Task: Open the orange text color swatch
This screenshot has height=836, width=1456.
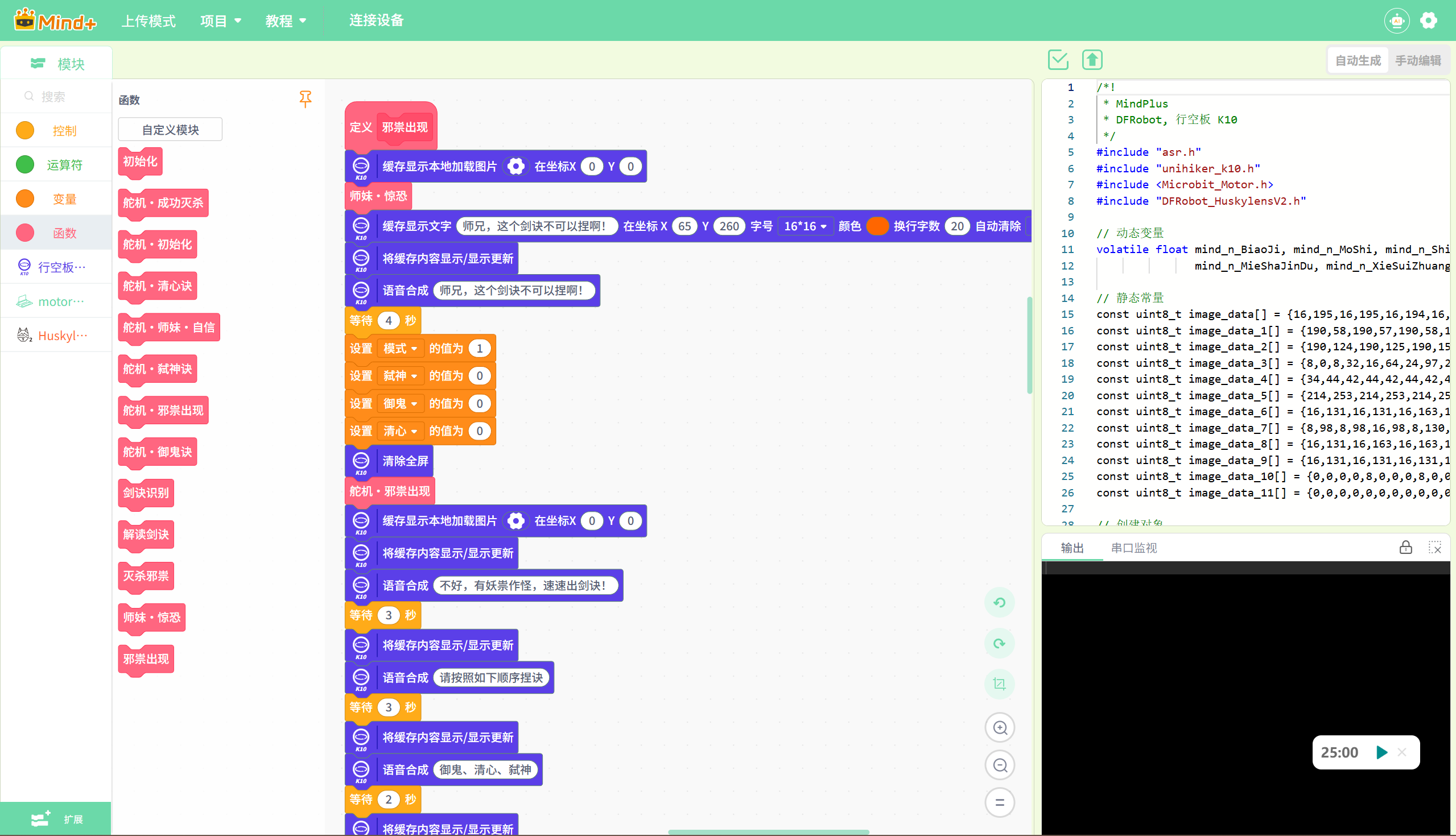Action: click(x=877, y=226)
